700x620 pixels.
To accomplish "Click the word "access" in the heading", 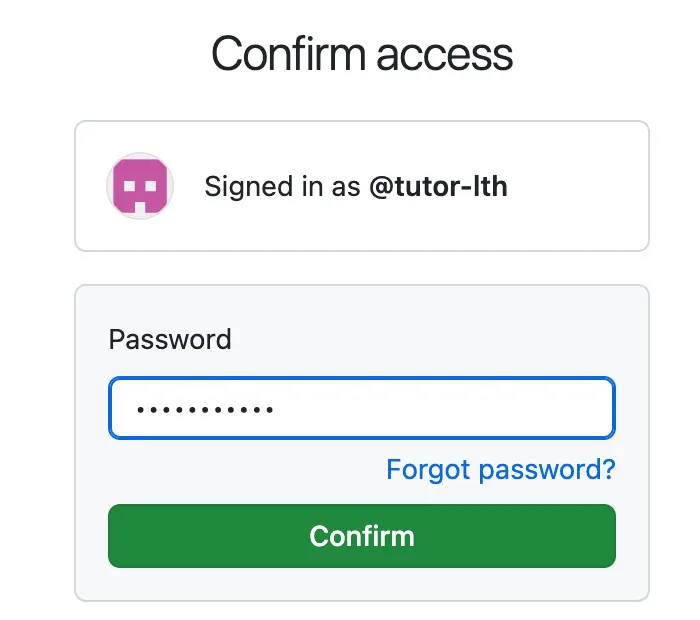I will [442, 54].
